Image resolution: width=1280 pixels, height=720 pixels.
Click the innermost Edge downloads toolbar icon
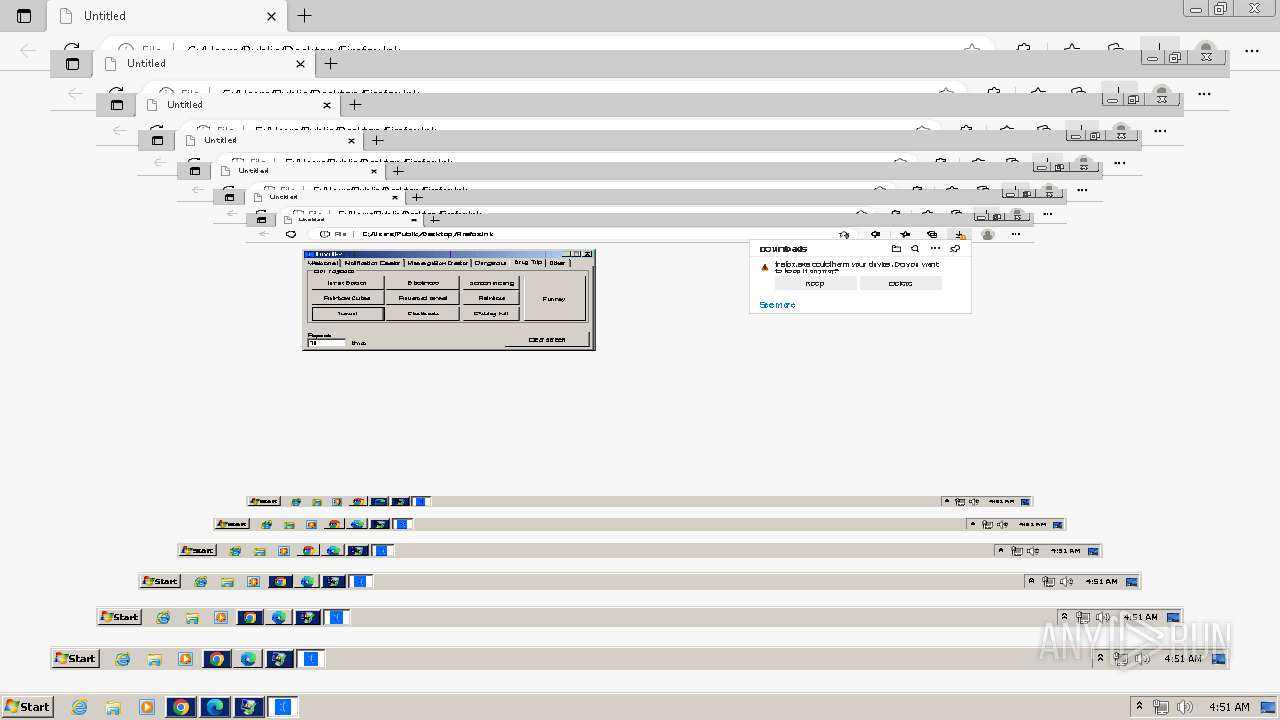tap(960, 234)
